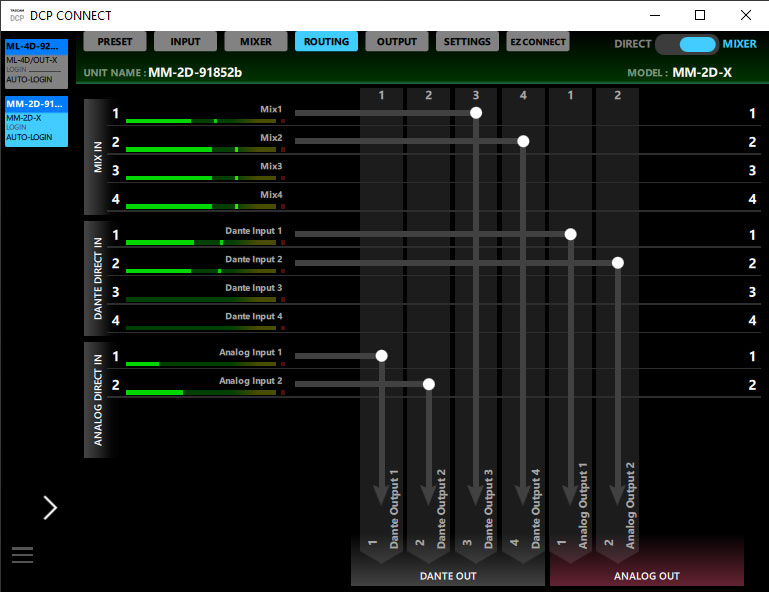
Task: Click the Dante Input 1 label
Action: click(254, 231)
